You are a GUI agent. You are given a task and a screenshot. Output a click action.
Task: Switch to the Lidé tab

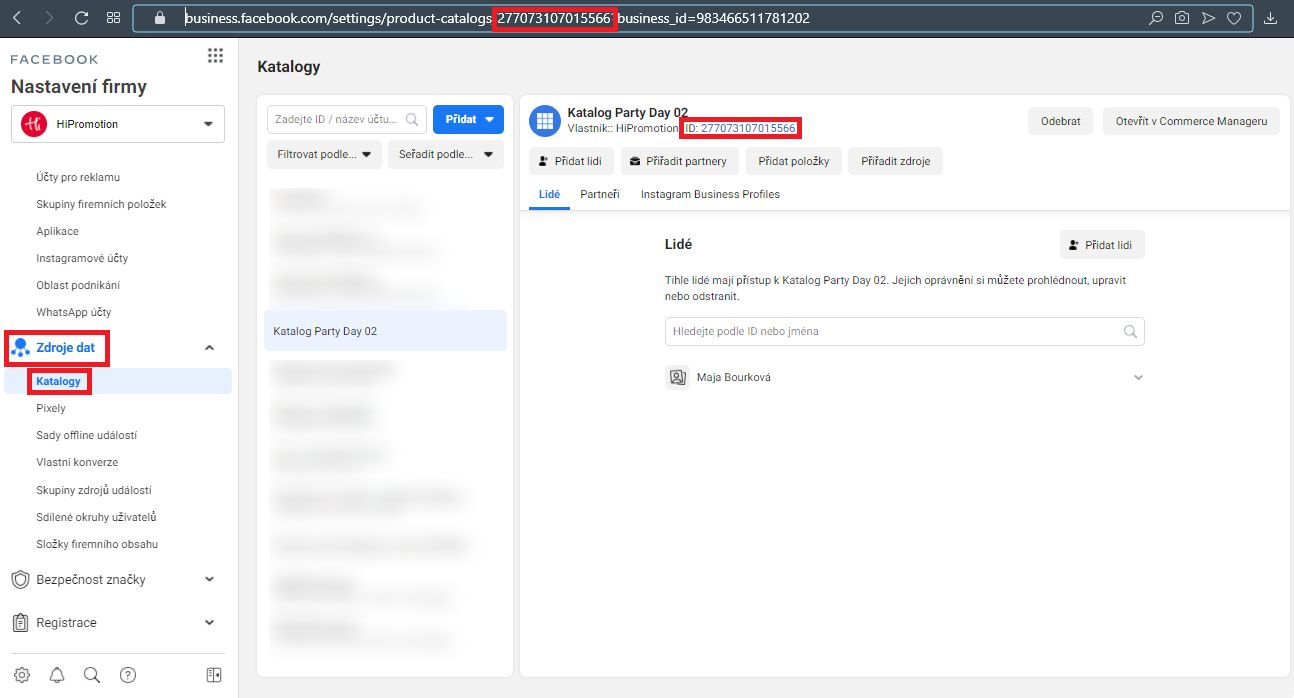(549, 194)
